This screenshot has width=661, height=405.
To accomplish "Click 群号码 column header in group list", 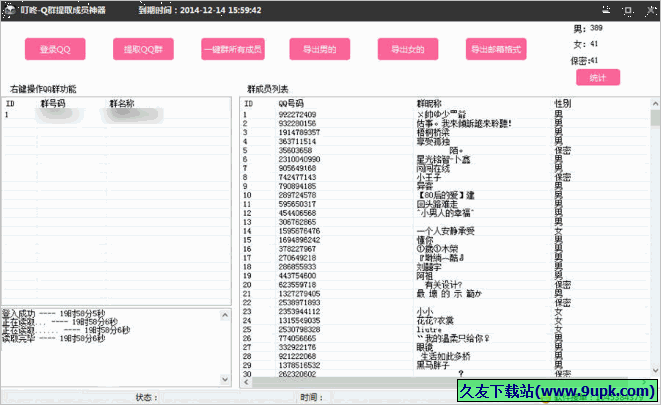I will [53, 103].
